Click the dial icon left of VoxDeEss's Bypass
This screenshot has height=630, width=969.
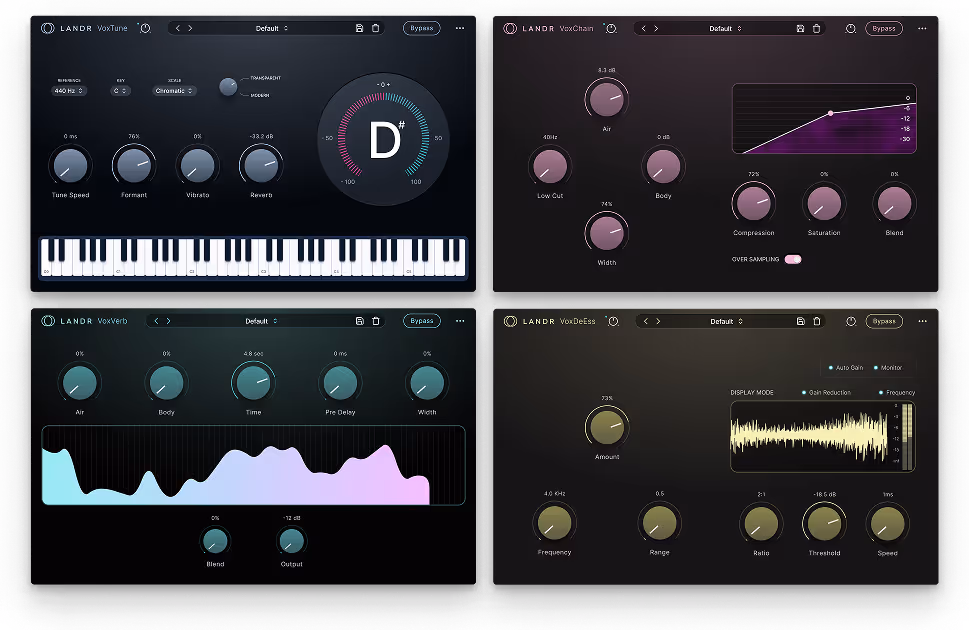coord(851,321)
